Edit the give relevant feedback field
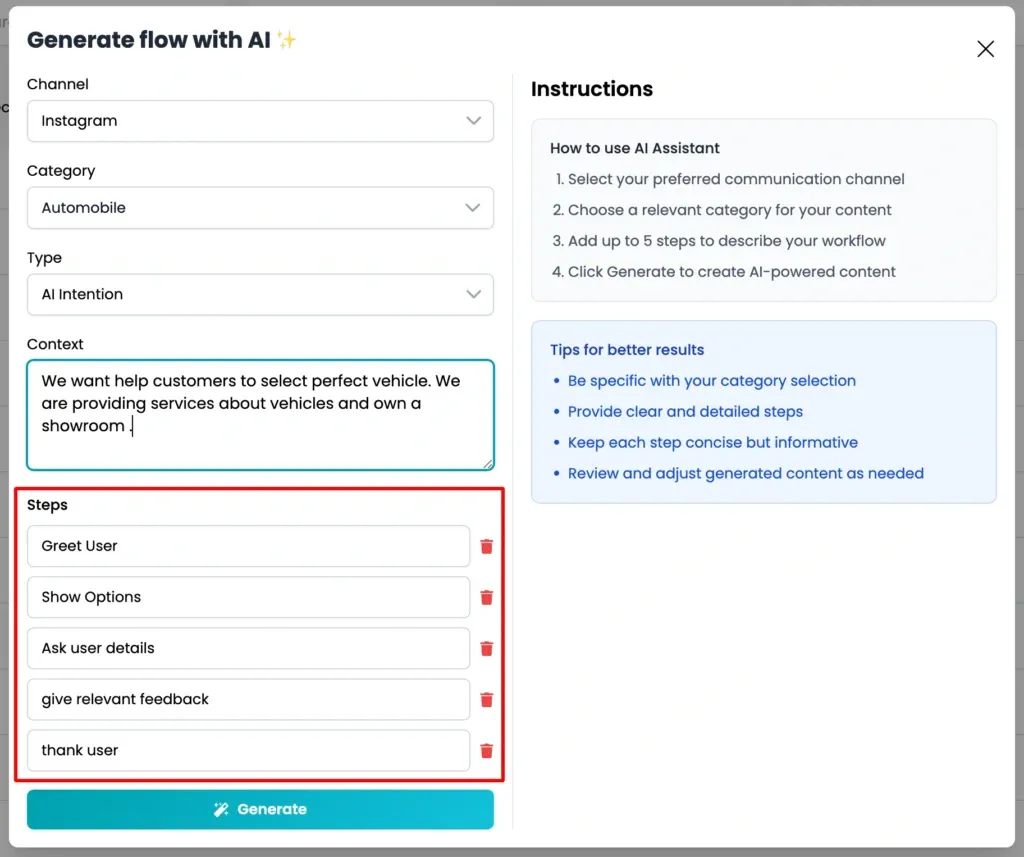 tap(248, 700)
